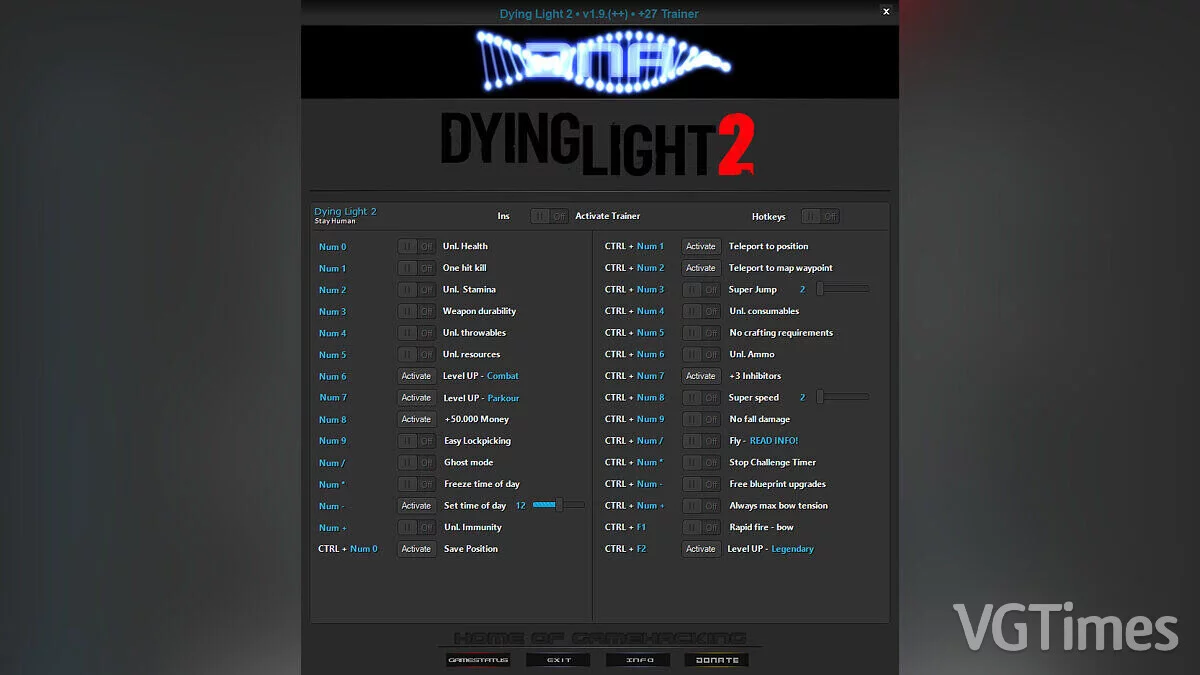The width and height of the screenshot is (1200, 675).
Task: Activate the +50.000 Money cheat
Action: [416, 419]
